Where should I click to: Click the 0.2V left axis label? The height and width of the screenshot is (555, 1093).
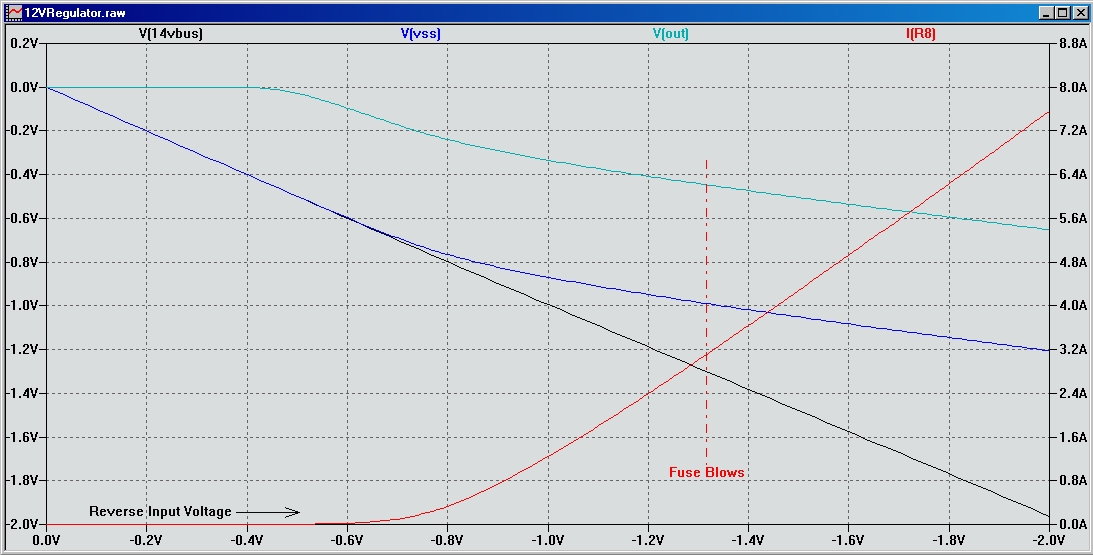(24, 43)
